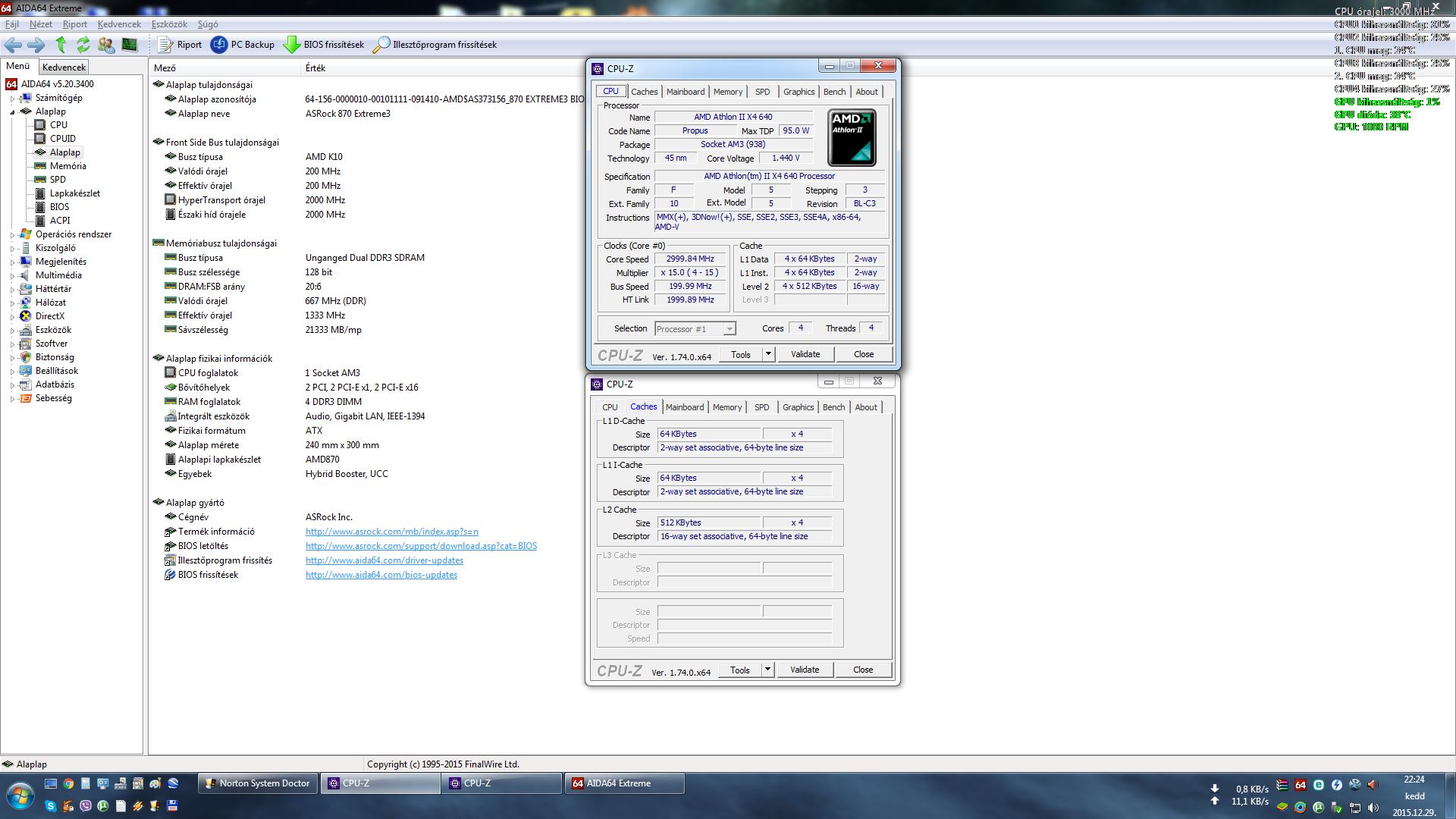Click the system monitor screen toolbar icon

[130, 45]
